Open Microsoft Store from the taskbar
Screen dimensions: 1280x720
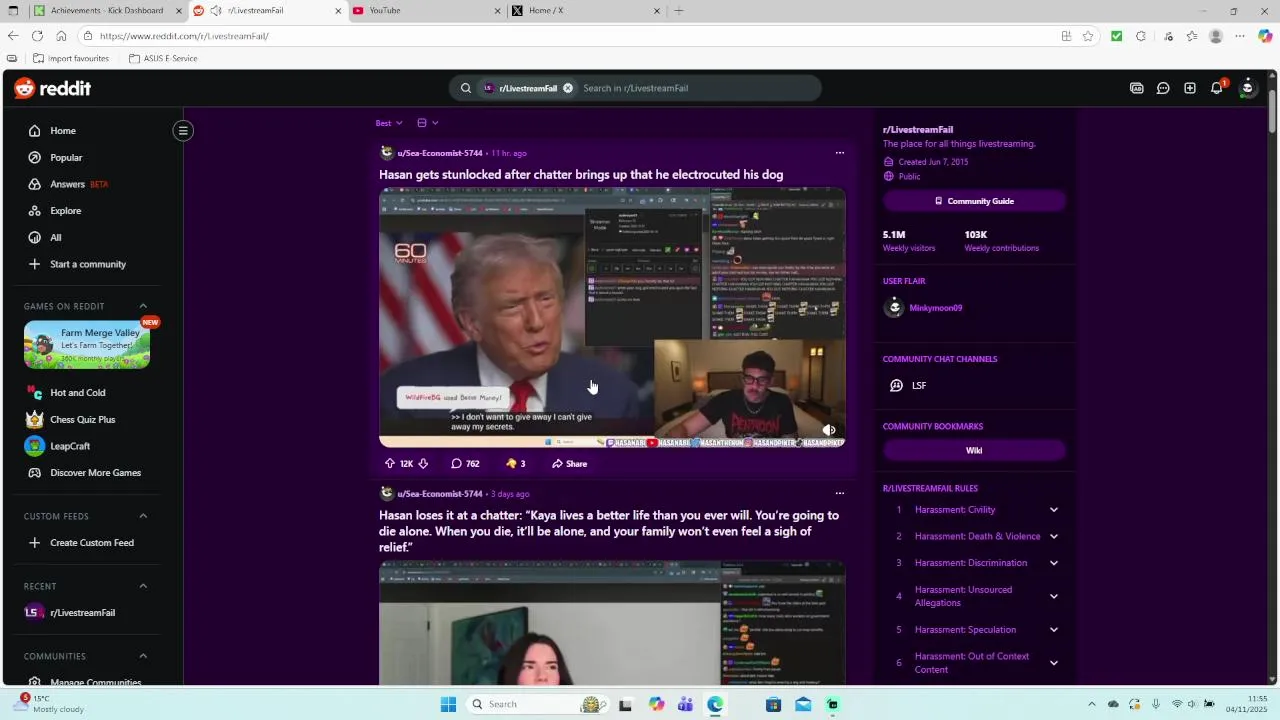click(x=773, y=704)
